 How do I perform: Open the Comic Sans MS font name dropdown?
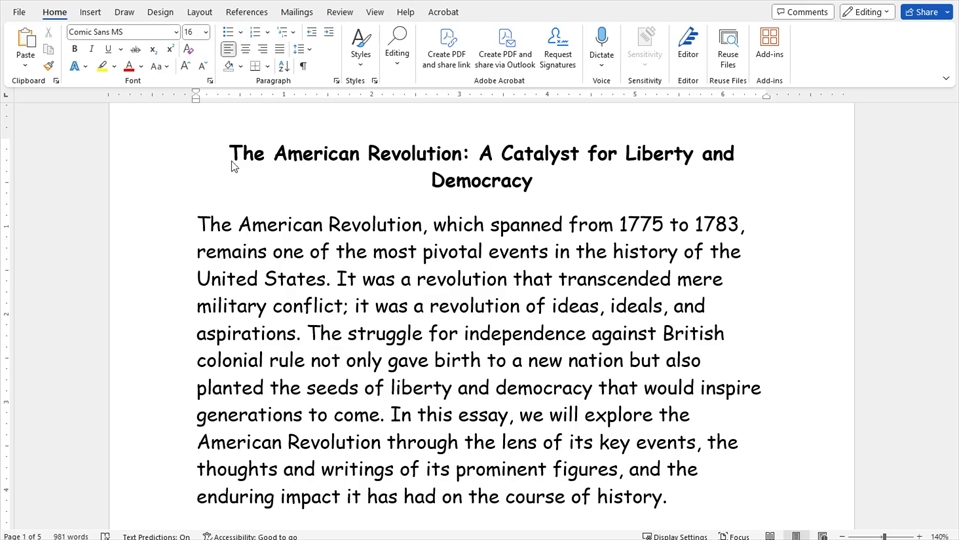176,32
